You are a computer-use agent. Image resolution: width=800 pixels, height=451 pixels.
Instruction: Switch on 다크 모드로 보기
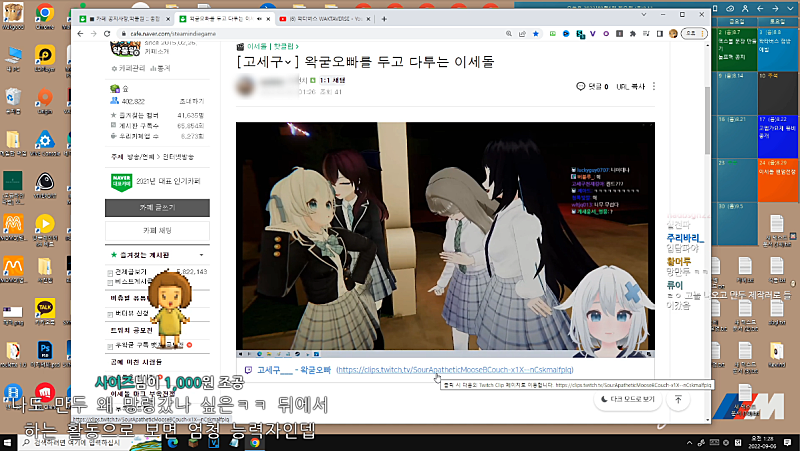click(628, 399)
